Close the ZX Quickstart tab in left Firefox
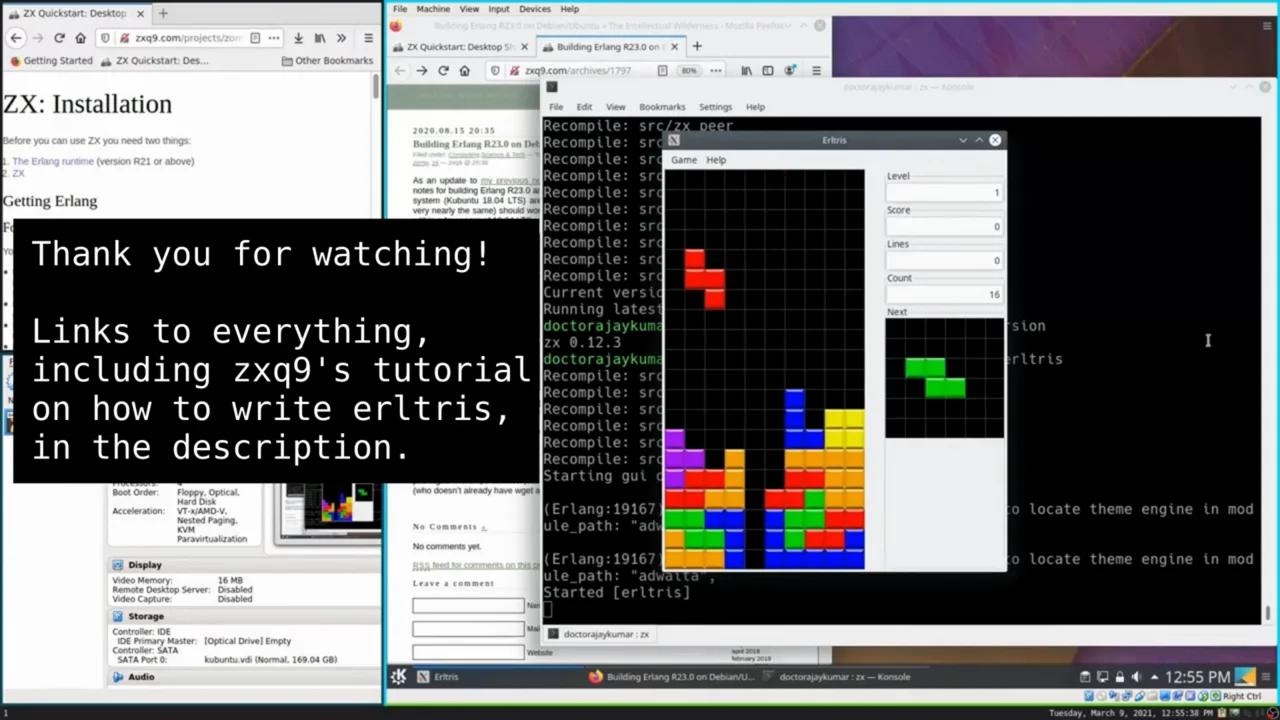 point(140,13)
